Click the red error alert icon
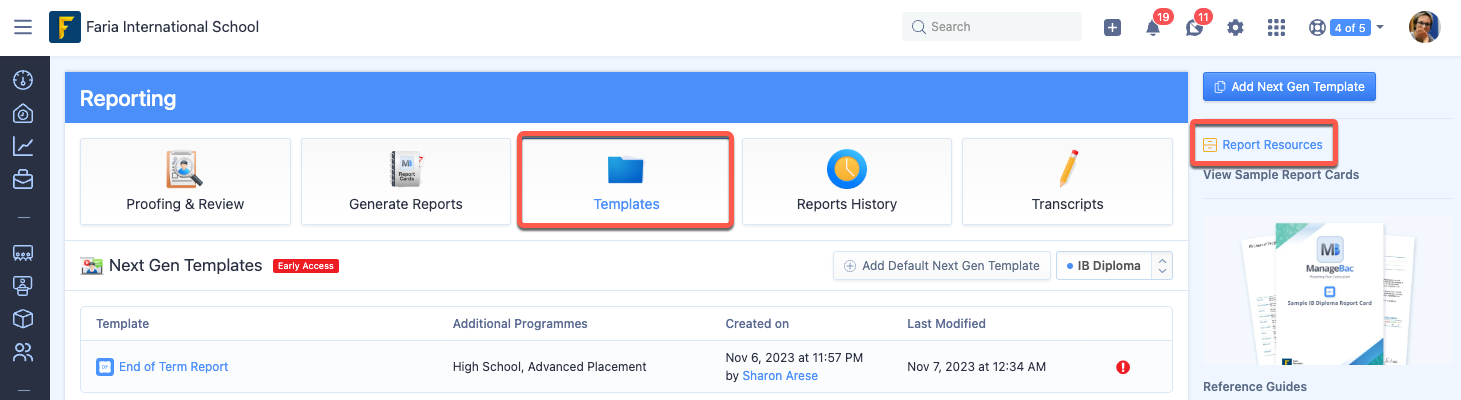The height and width of the screenshot is (400, 1461). (1123, 367)
